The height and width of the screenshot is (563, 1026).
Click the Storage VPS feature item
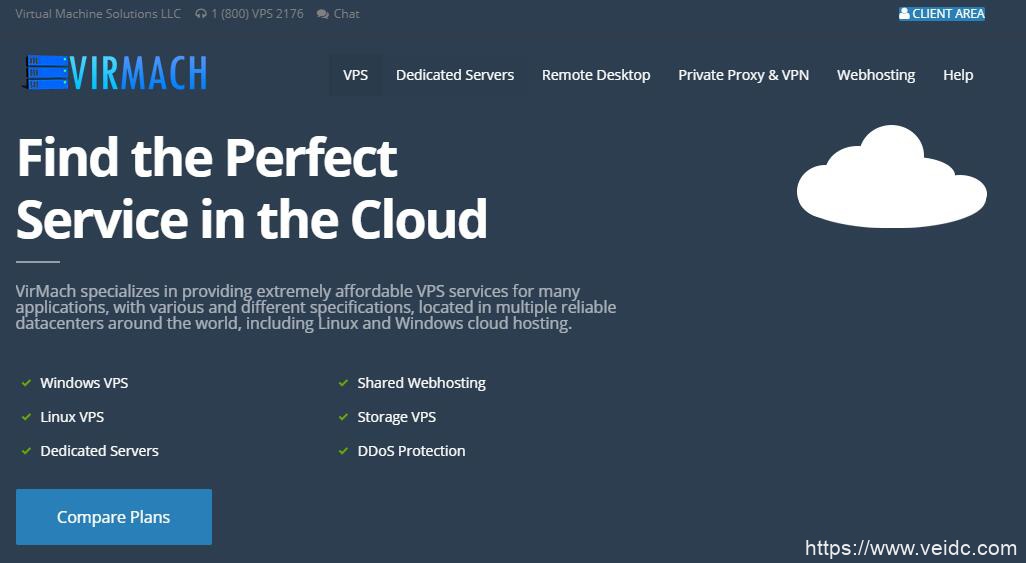pyautogui.click(x=397, y=417)
